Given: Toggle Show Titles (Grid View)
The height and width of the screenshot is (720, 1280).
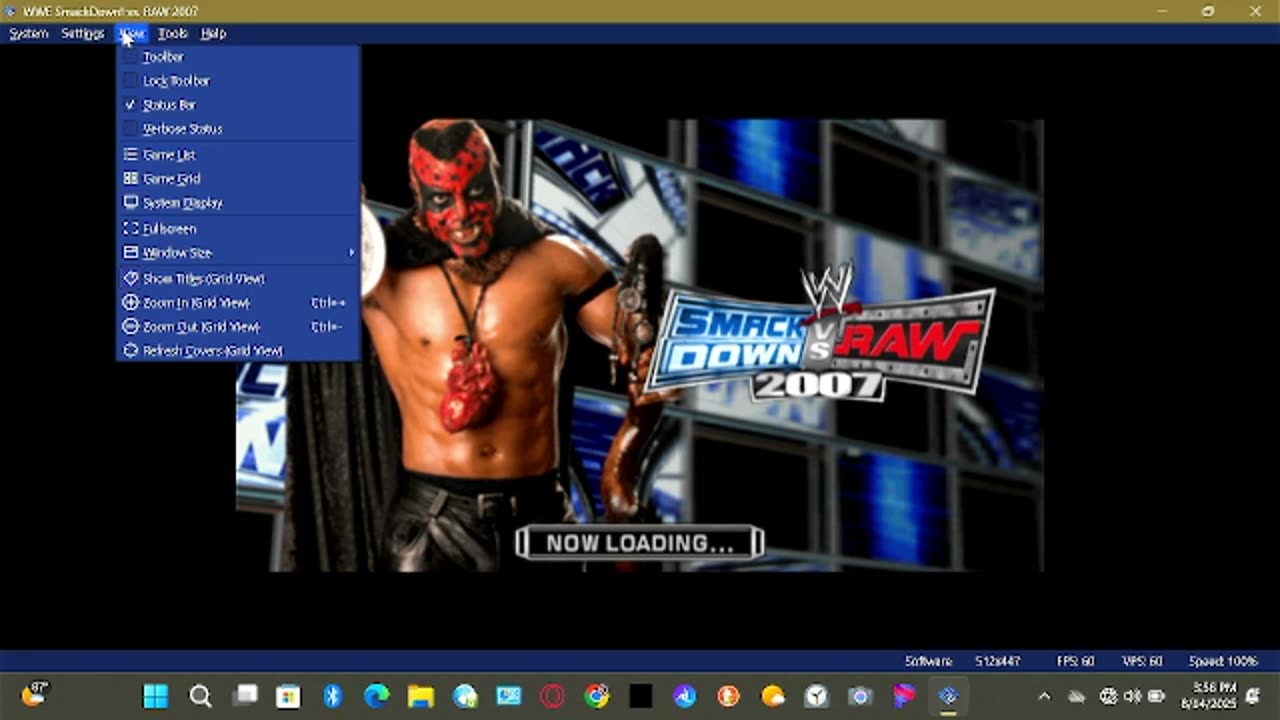Looking at the screenshot, I should [x=238, y=279].
